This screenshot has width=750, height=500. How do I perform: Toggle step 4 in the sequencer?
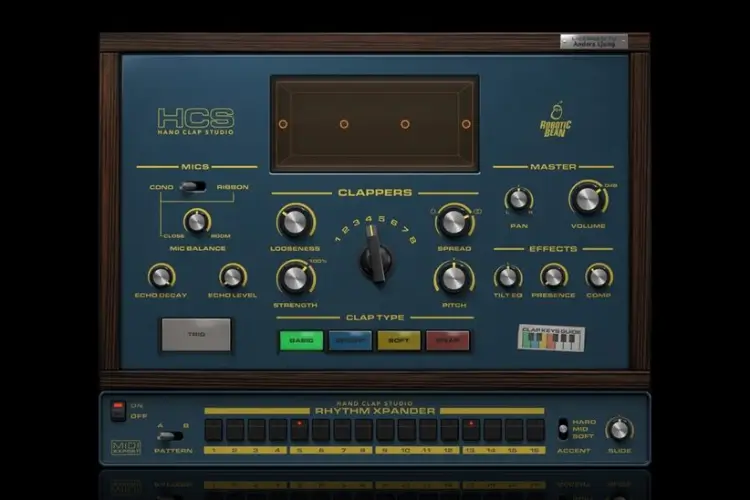tap(278, 430)
